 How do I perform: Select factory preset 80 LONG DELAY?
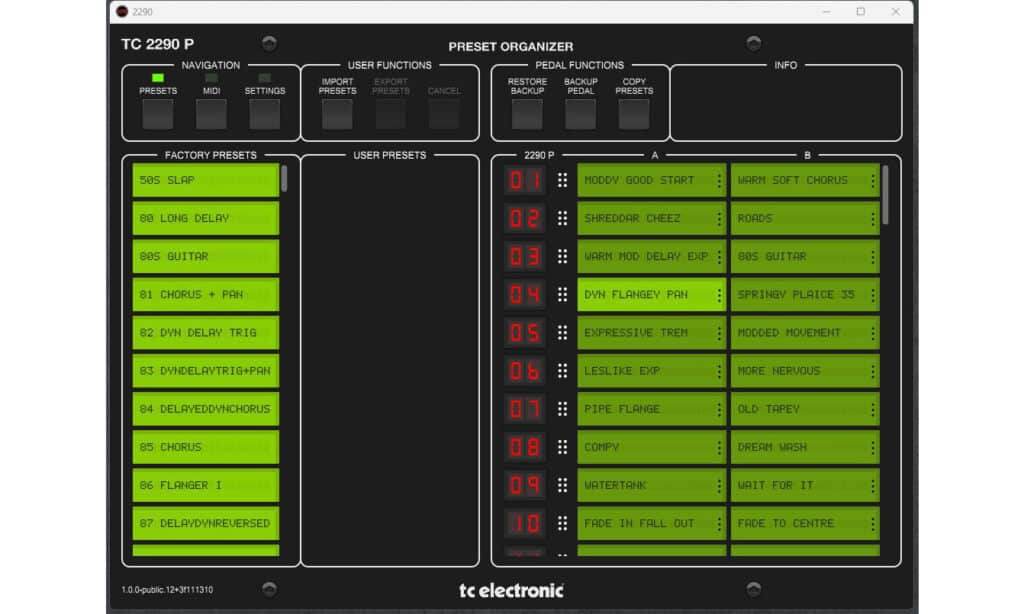pyautogui.click(x=206, y=218)
